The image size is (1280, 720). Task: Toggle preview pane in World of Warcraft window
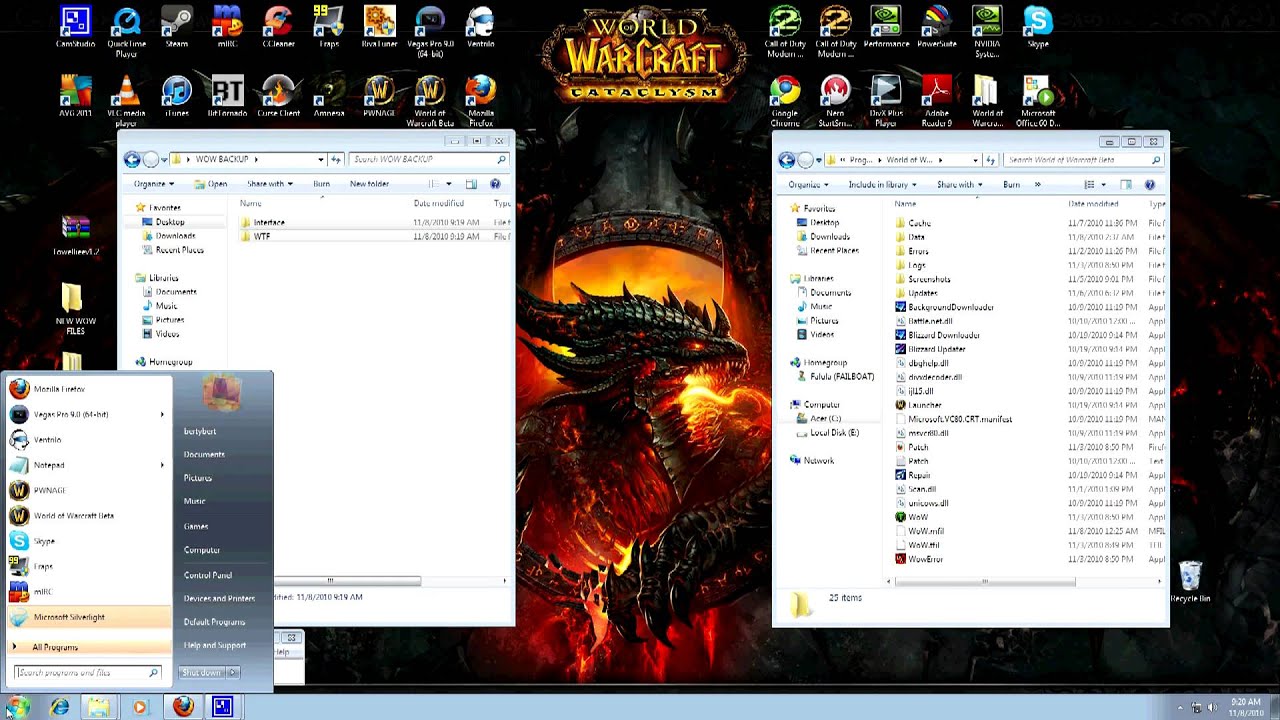pos(1126,184)
